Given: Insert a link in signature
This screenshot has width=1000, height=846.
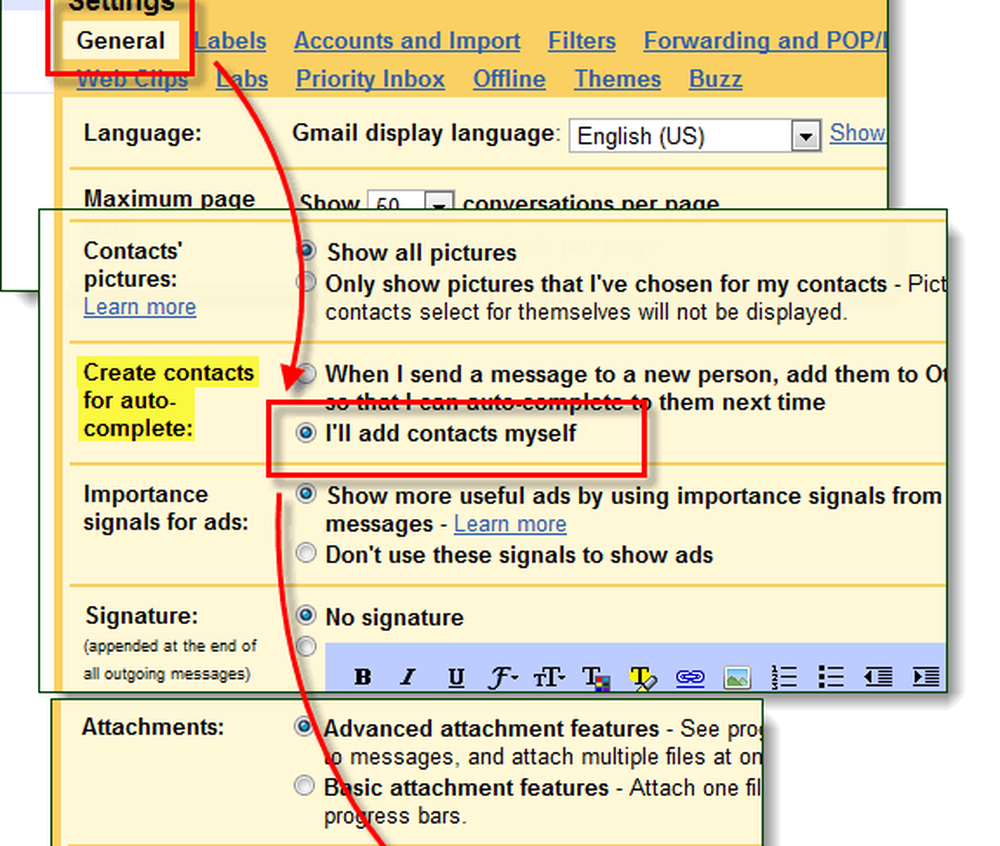Looking at the screenshot, I should [x=690, y=677].
